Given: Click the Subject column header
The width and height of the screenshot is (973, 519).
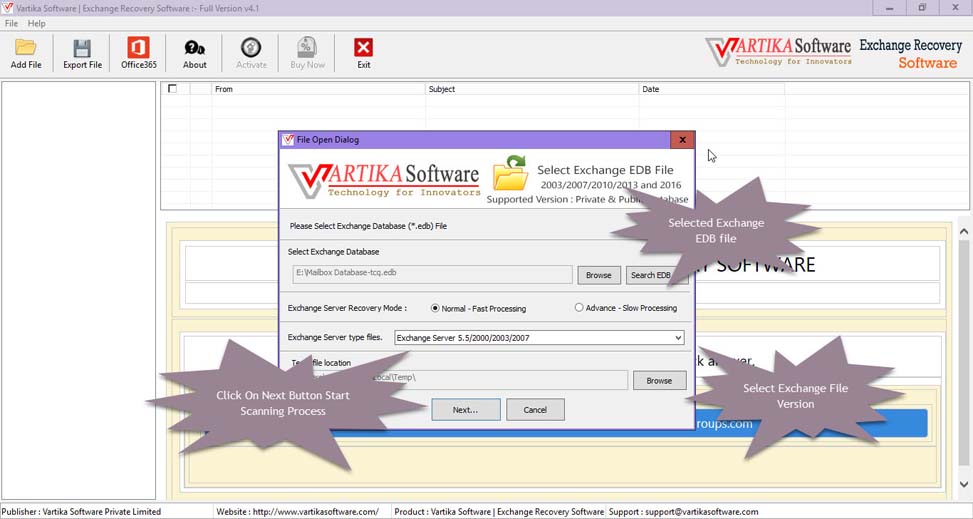Looking at the screenshot, I should coord(532,89).
